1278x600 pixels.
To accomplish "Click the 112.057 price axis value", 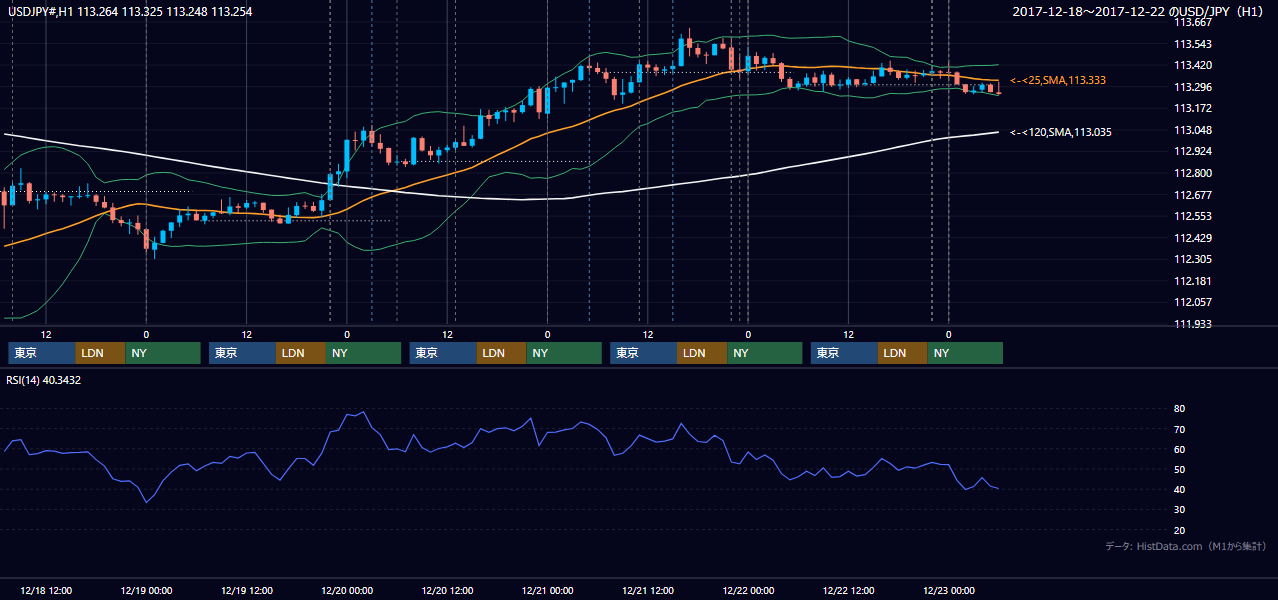I will (1192, 302).
